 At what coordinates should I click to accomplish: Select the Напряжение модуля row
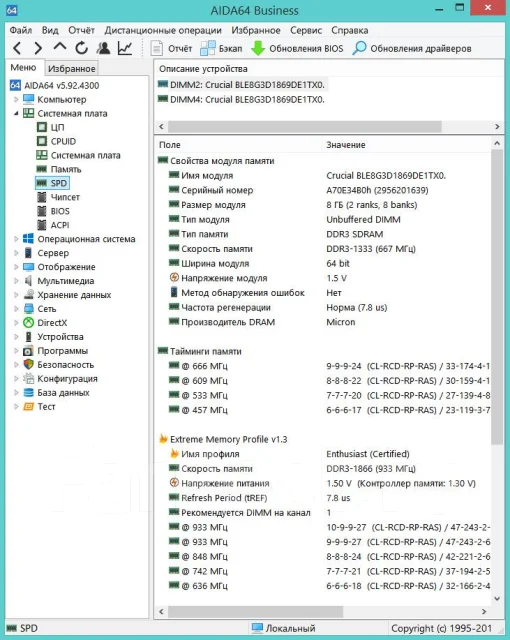pyautogui.click(x=322, y=278)
